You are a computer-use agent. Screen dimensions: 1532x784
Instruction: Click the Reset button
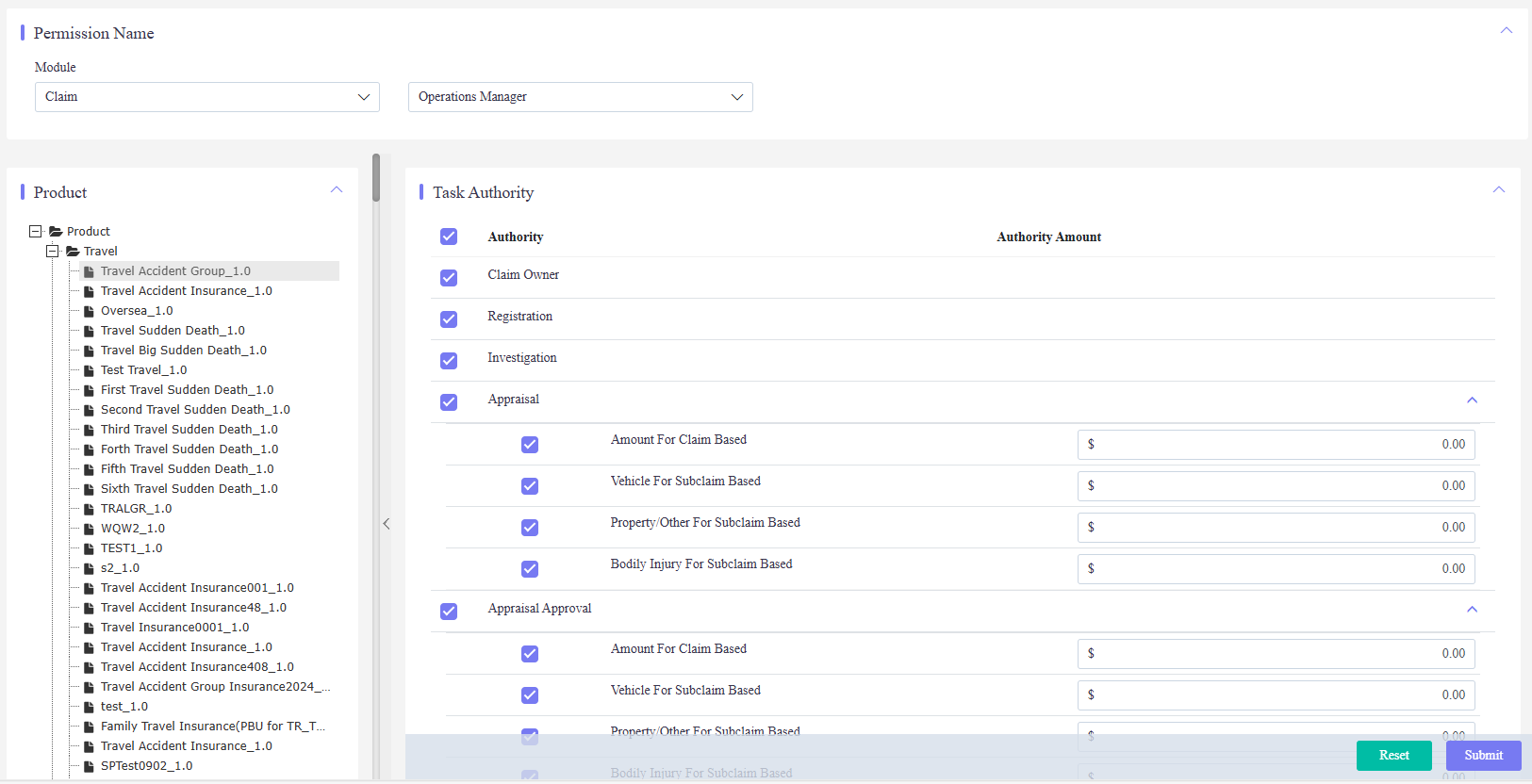click(x=1394, y=756)
